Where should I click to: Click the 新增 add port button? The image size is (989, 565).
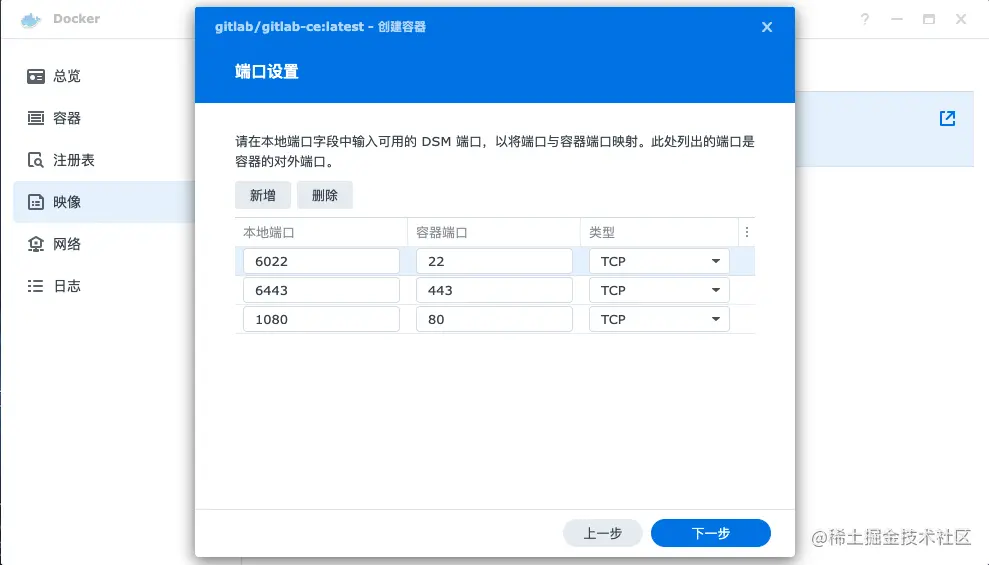263,195
